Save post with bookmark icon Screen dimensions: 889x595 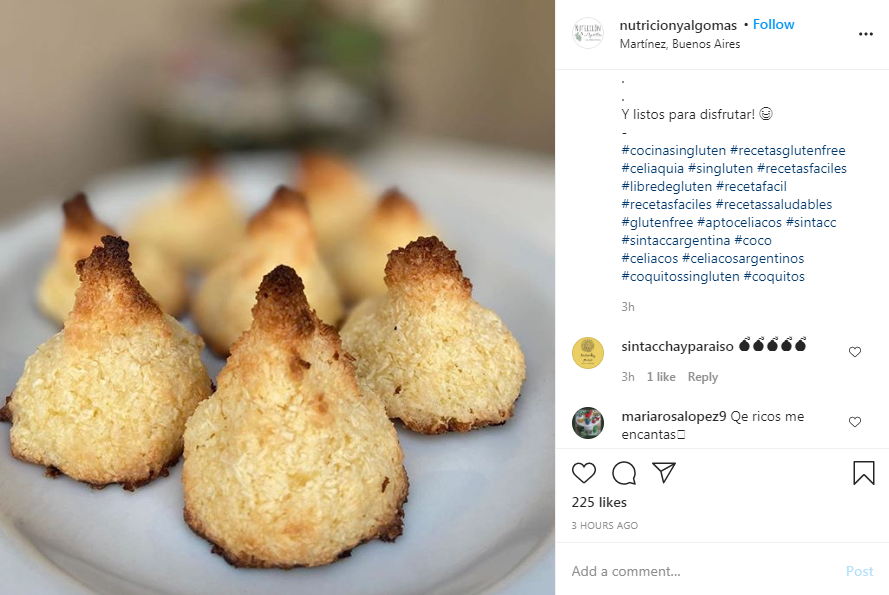point(864,473)
